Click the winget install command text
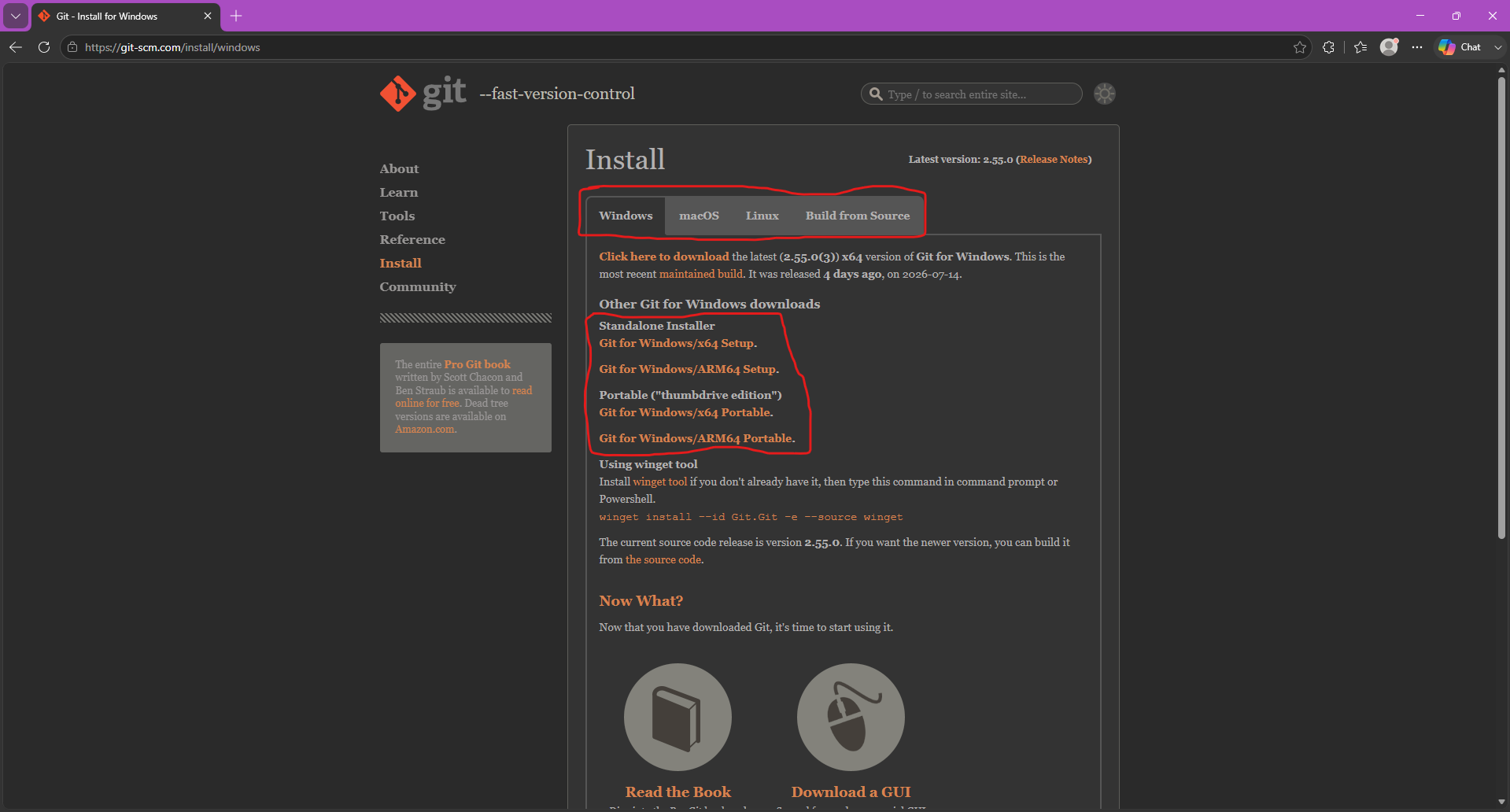Screen dimensions: 1510x812 [x=751, y=517]
